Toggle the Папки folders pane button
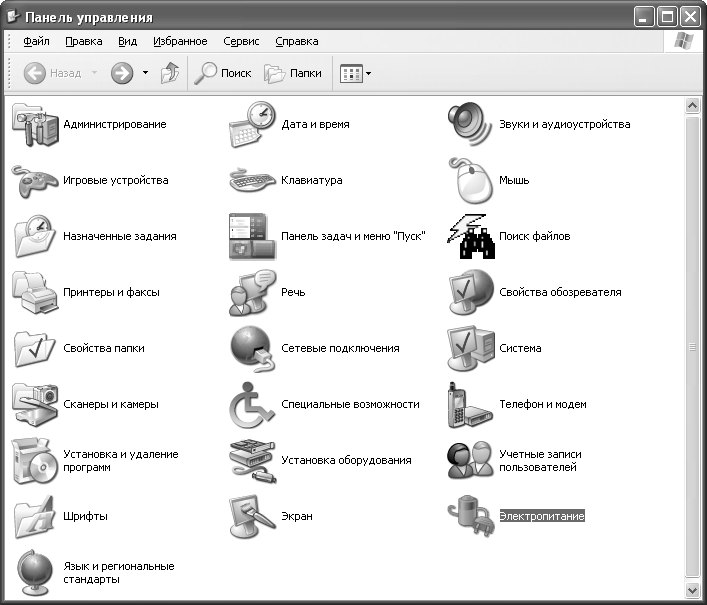The width and height of the screenshot is (707, 605). tap(293, 73)
